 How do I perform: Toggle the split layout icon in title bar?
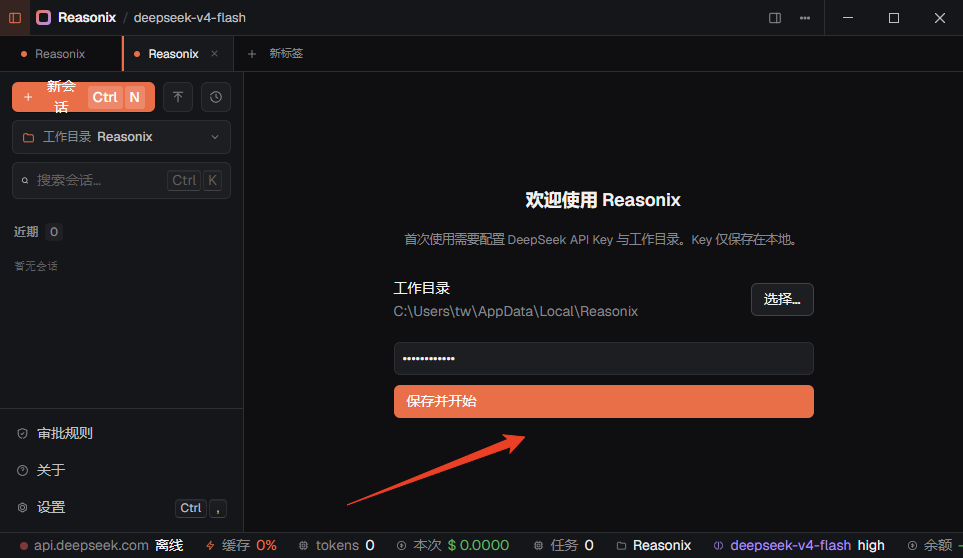coord(775,18)
